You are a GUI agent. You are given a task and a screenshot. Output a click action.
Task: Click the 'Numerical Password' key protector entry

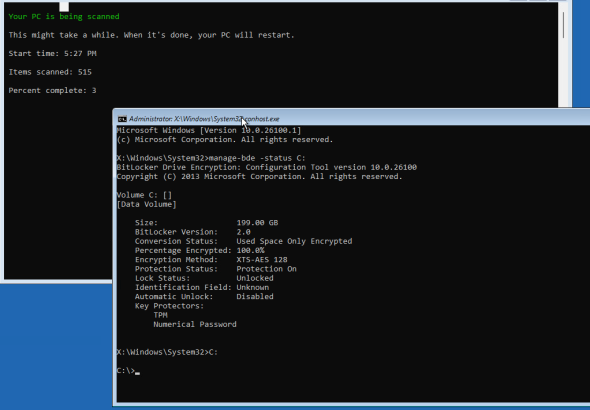(x=195, y=324)
